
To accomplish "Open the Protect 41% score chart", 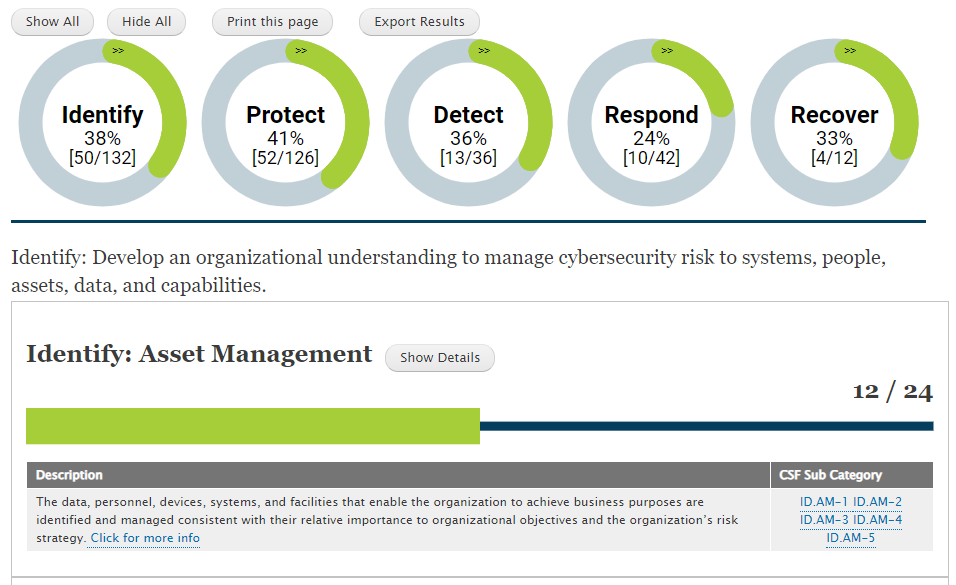I will 285,124.
